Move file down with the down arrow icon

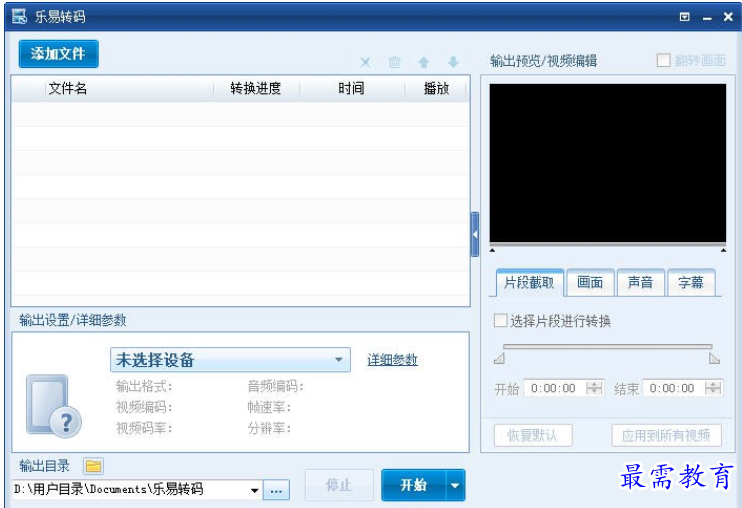tap(453, 62)
